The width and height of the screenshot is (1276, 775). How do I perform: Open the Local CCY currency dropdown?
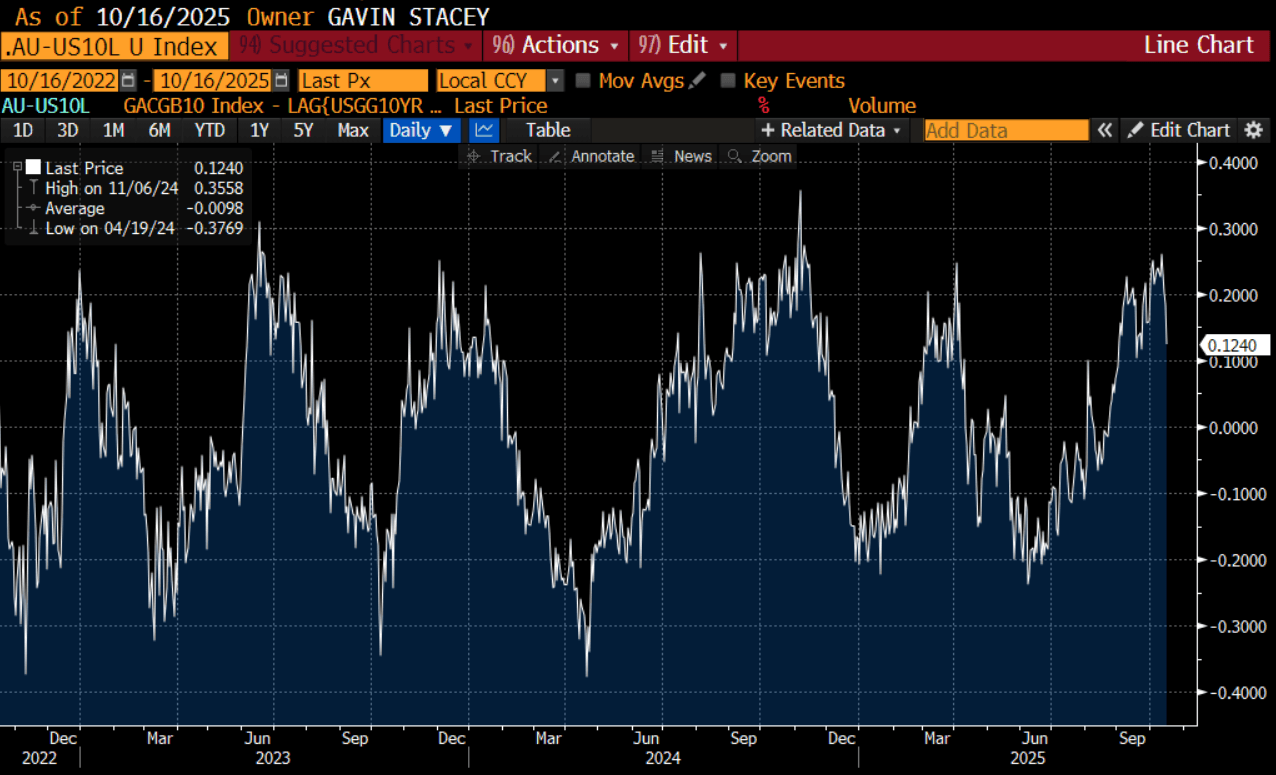tap(556, 81)
